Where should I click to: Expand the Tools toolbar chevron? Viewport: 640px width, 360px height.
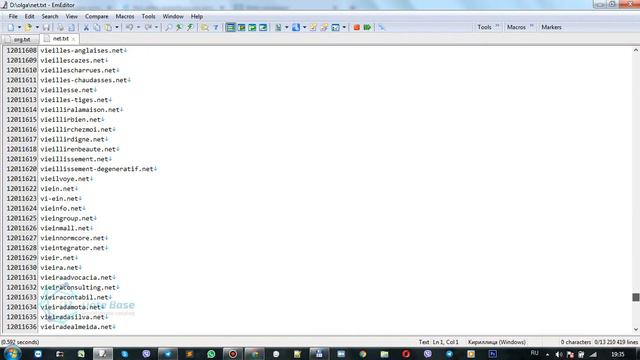coord(497,26)
